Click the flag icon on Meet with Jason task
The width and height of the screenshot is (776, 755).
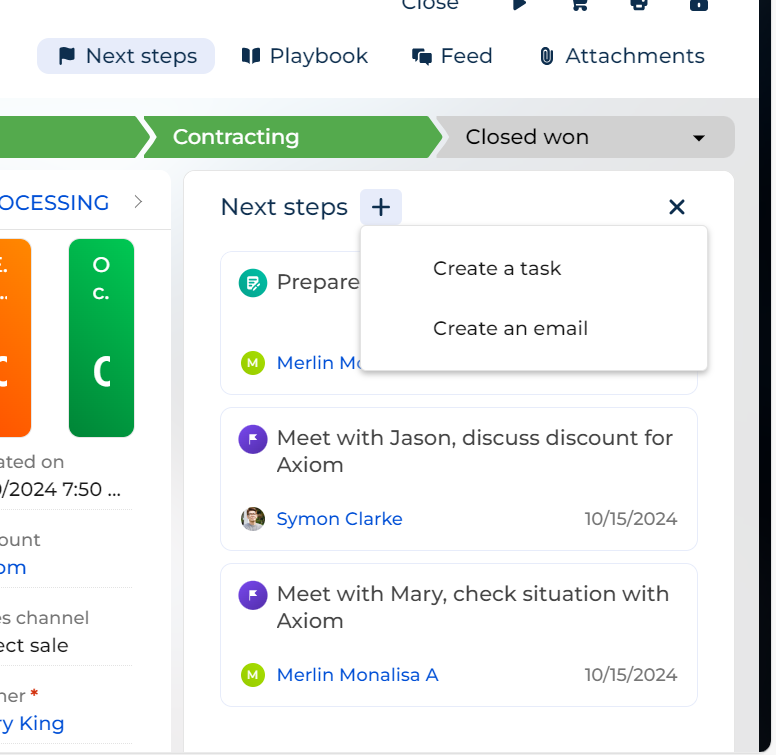click(253, 439)
